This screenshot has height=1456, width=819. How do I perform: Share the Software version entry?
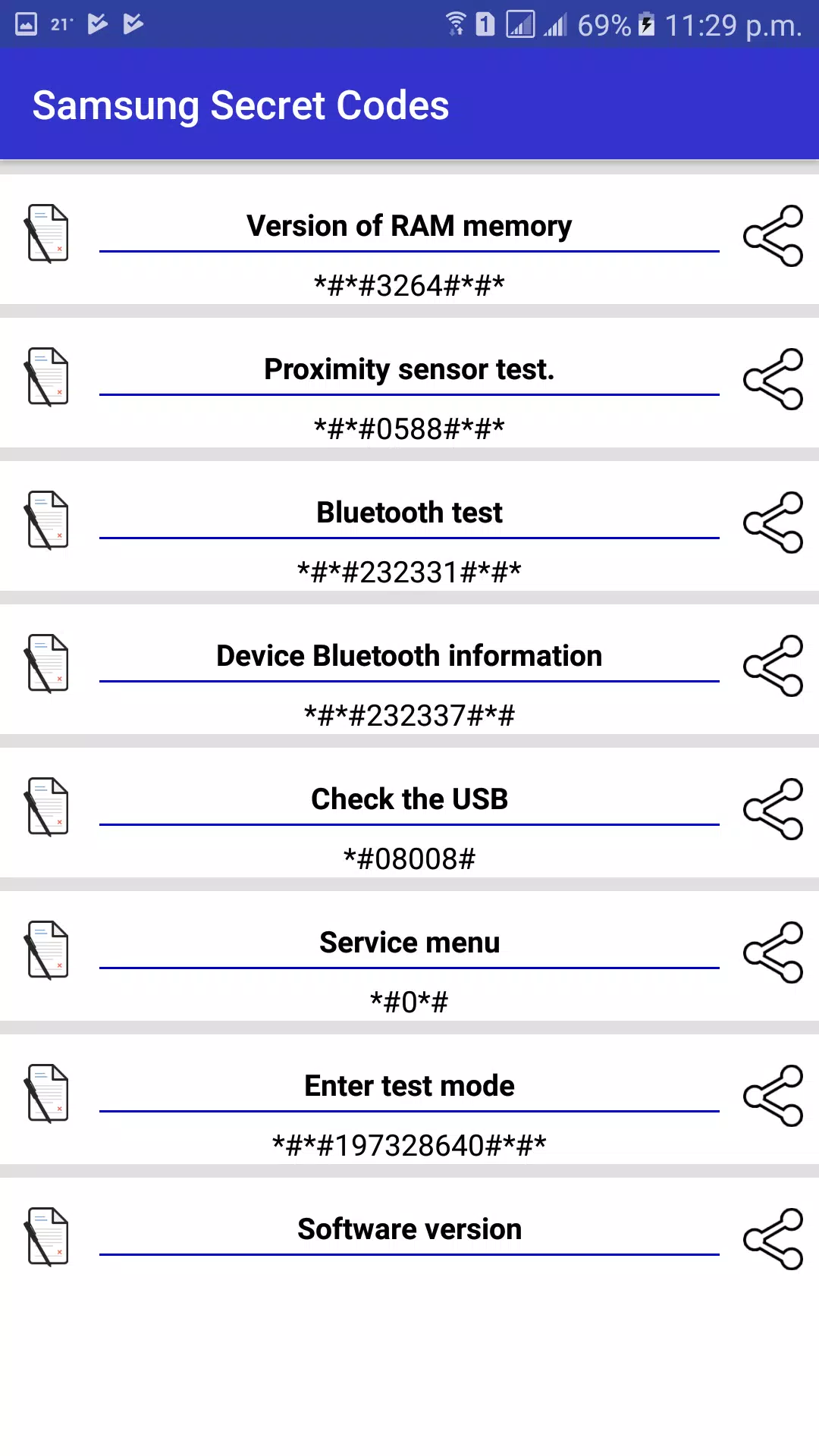click(x=773, y=1239)
